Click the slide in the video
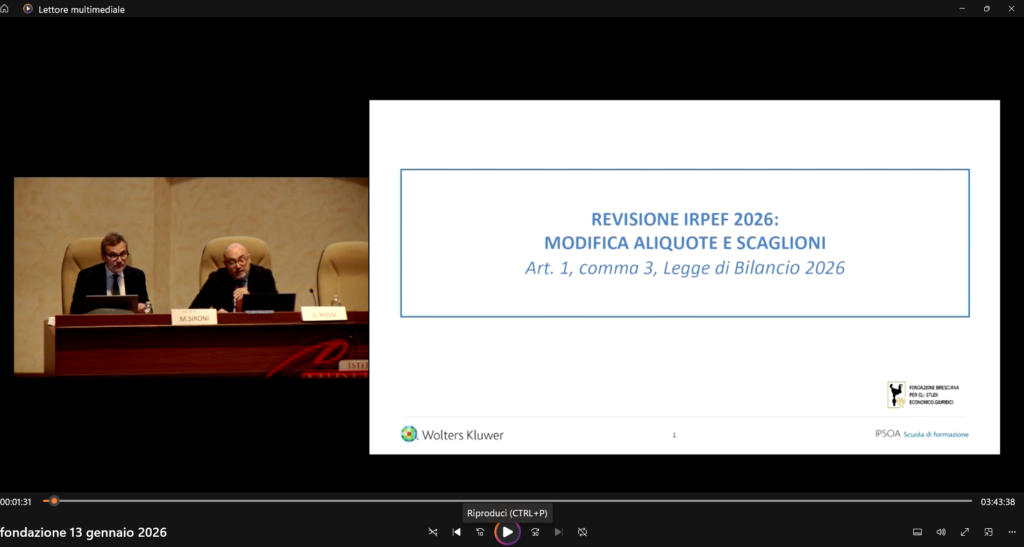1024x547 pixels. [684, 277]
